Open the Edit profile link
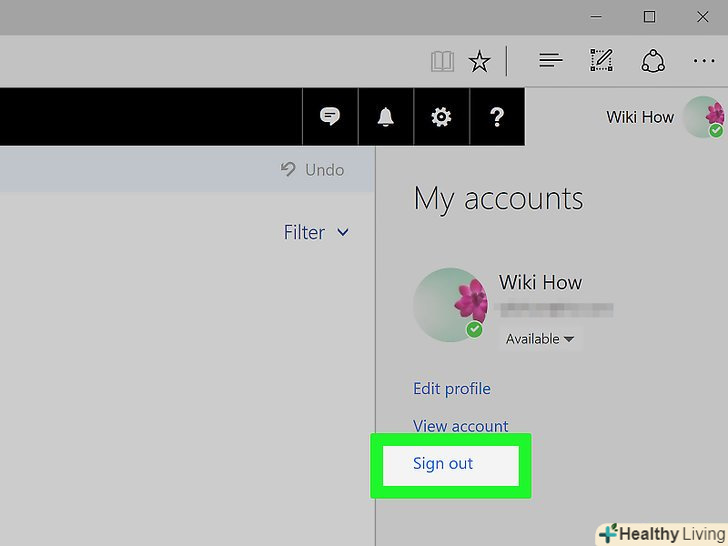This screenshot has width=728, height=546. [x=452, y=389]
